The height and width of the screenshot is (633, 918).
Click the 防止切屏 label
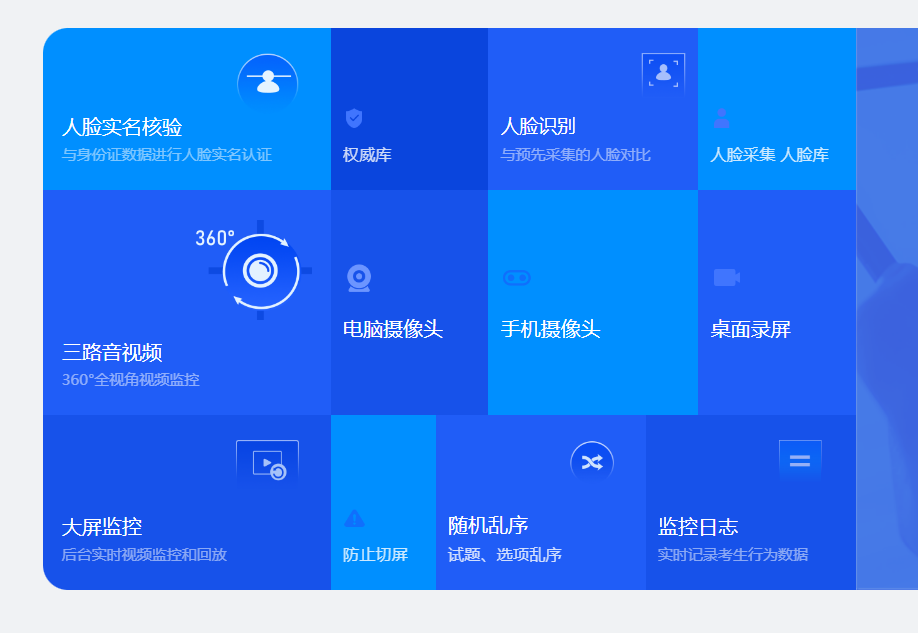[x=375, y=555]
